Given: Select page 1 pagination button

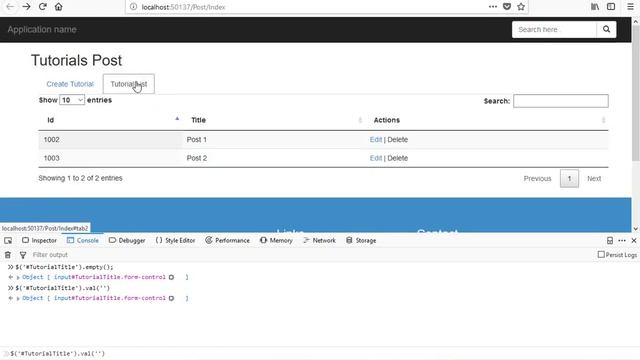Looking at the screenshot, I should [569, 179].
